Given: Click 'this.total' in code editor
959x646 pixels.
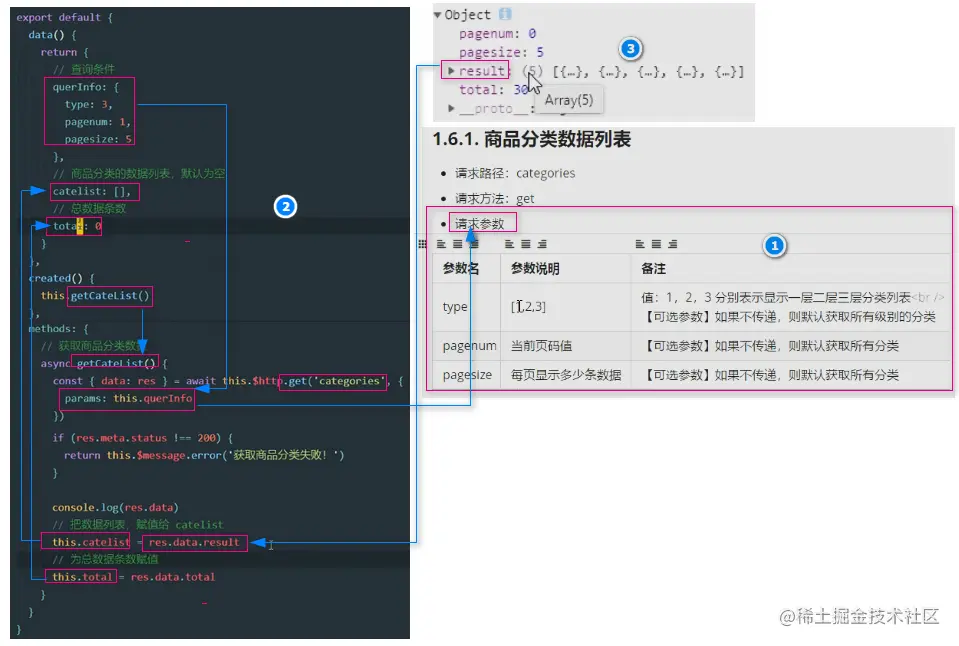Looking at the screenshot, I should click(x=82, y=577).
